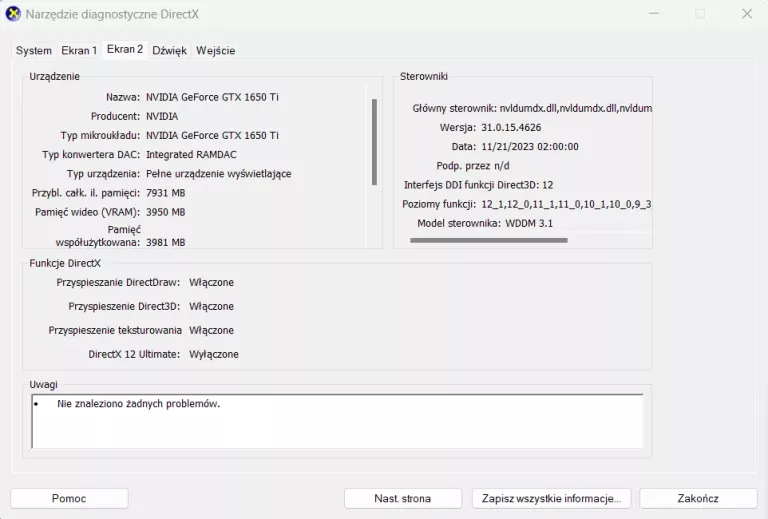Image resolution: width=768 pixels, height=519 pixels.
Task: Click the driver version 31.0.15.4626
Action: [511, 127]
